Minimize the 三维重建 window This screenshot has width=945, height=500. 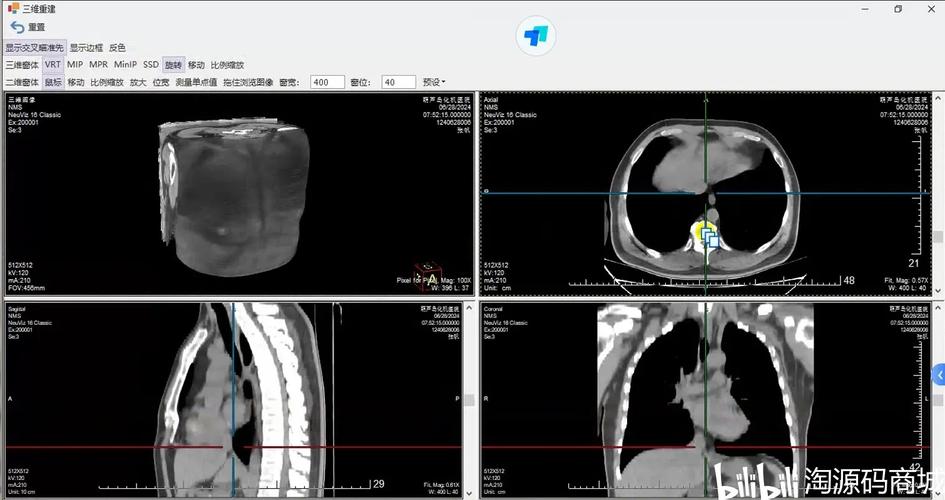865,9
